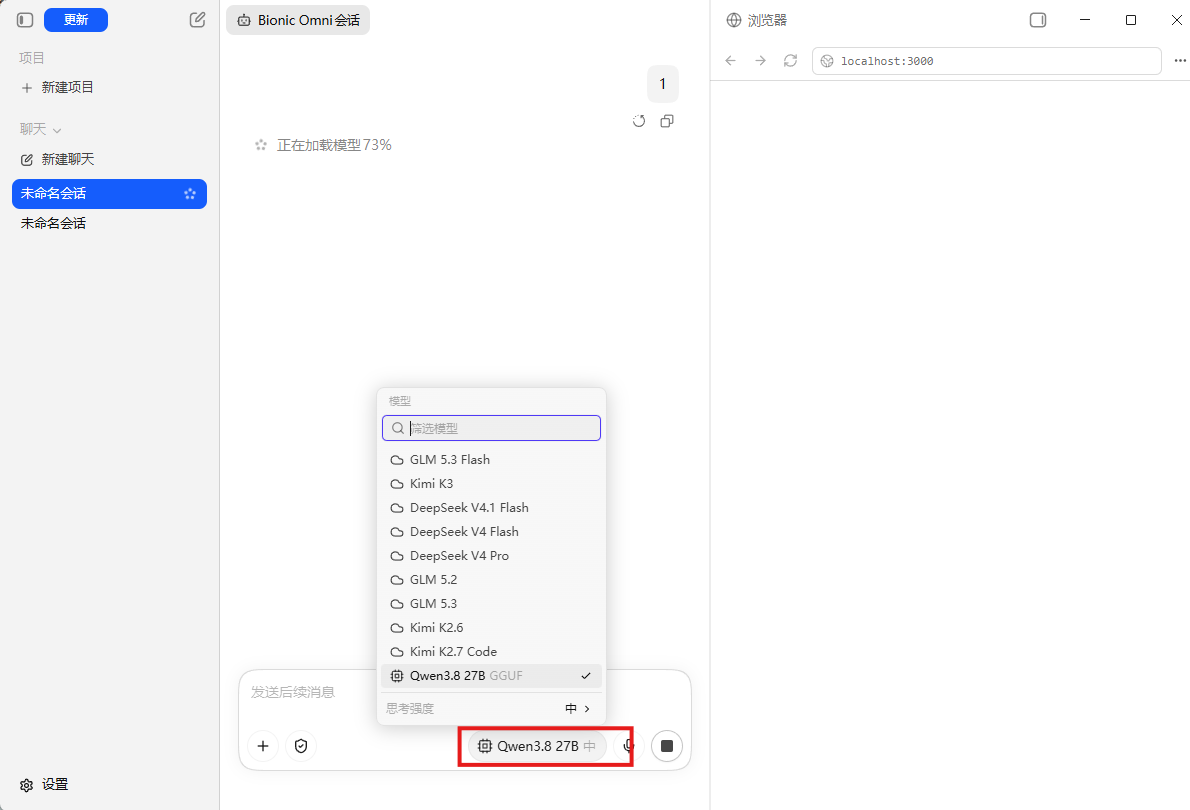This screenshot has width=1190, height=810.
Task: Choose GLM 5.2 model
Action: tap(492, 580)
